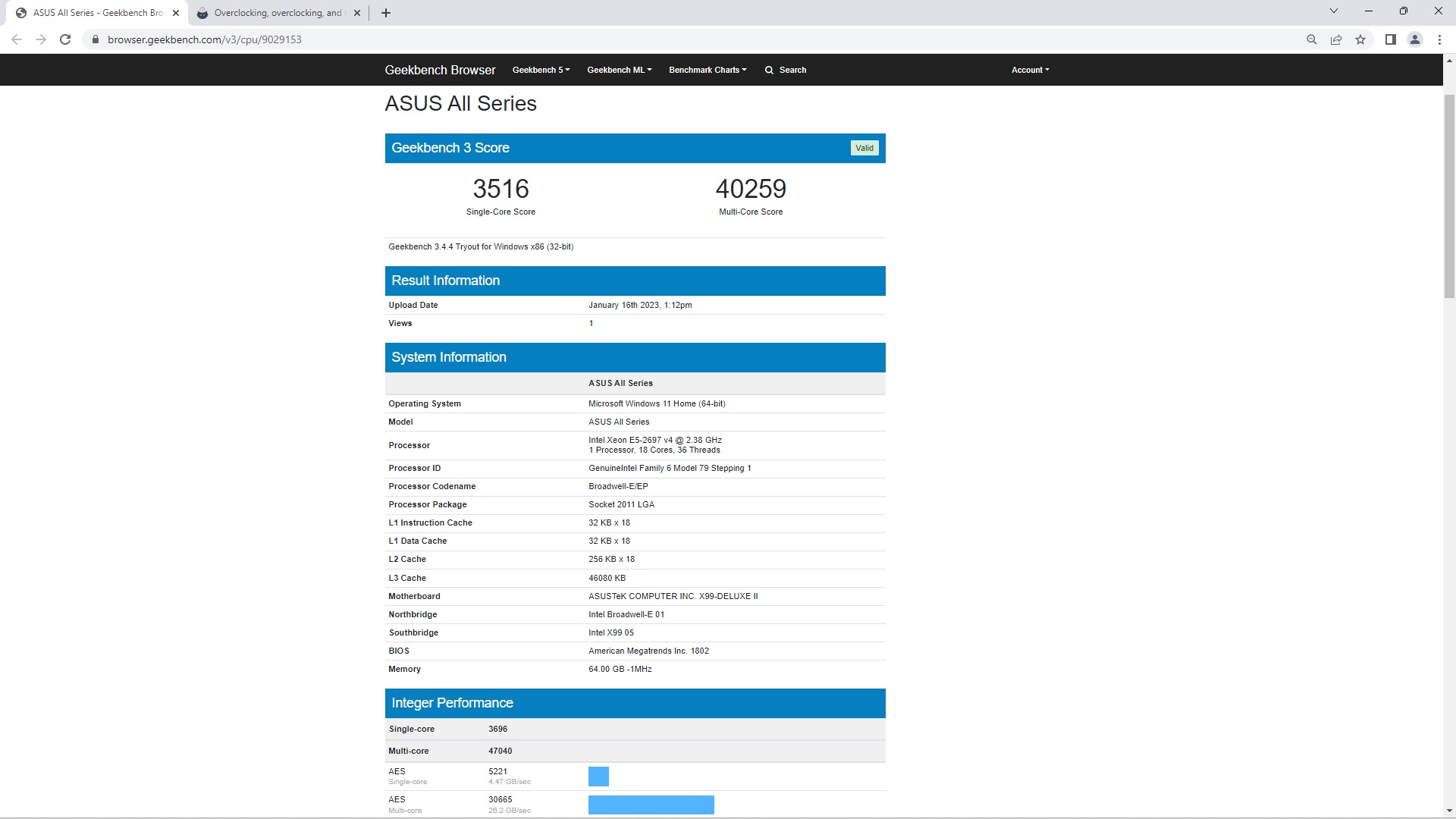Image resolution: width=1456 pixels, height=819 pixels.
Task: Click the ASUS All Series page title
Action: 460,103
